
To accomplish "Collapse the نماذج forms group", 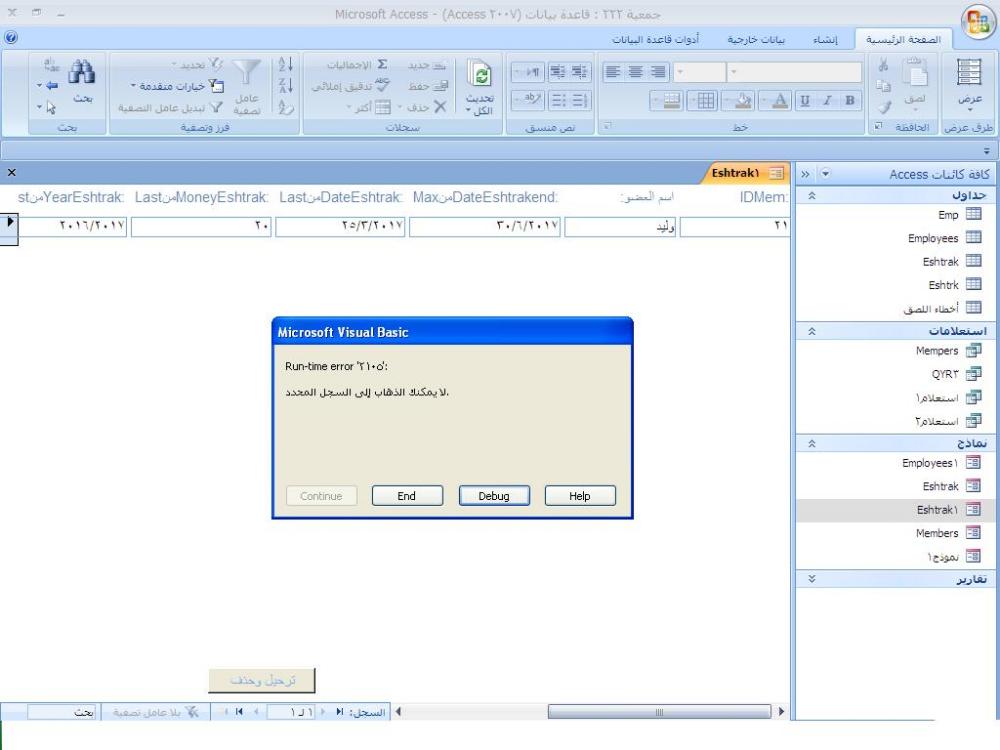I will (812, 443).
